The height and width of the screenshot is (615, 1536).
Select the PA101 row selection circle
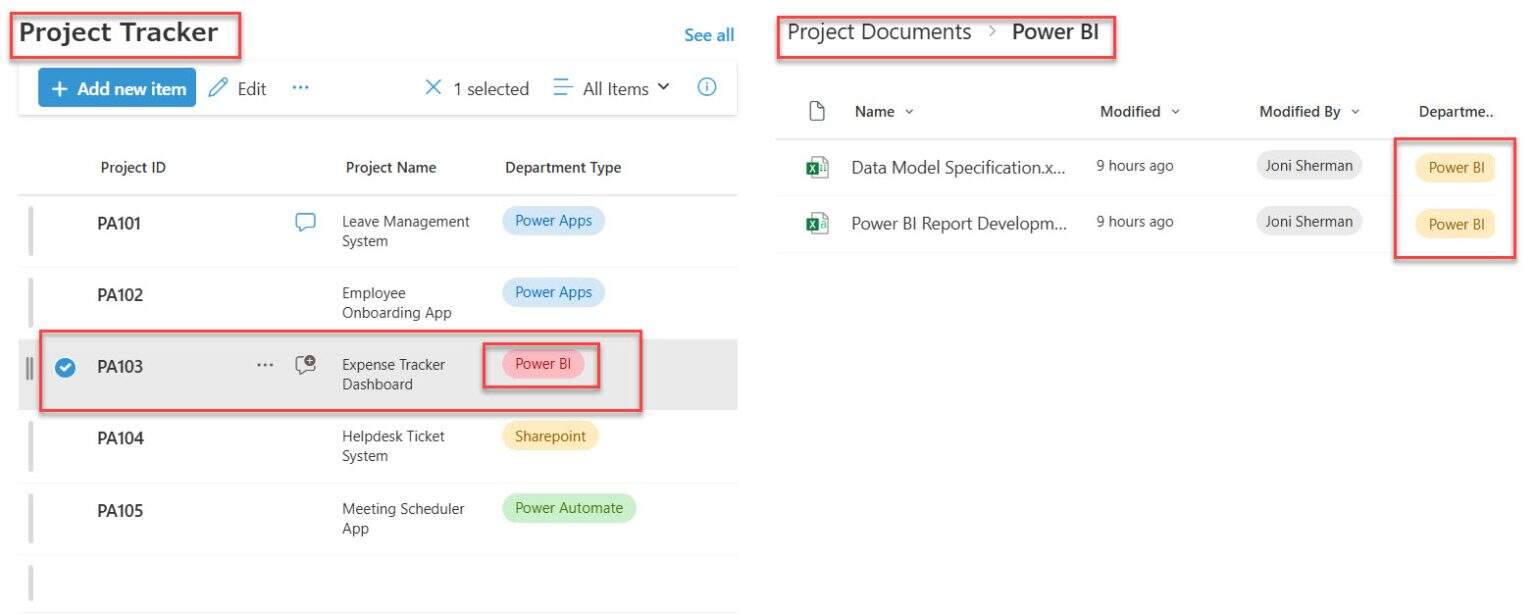click(x=64, y=223)
